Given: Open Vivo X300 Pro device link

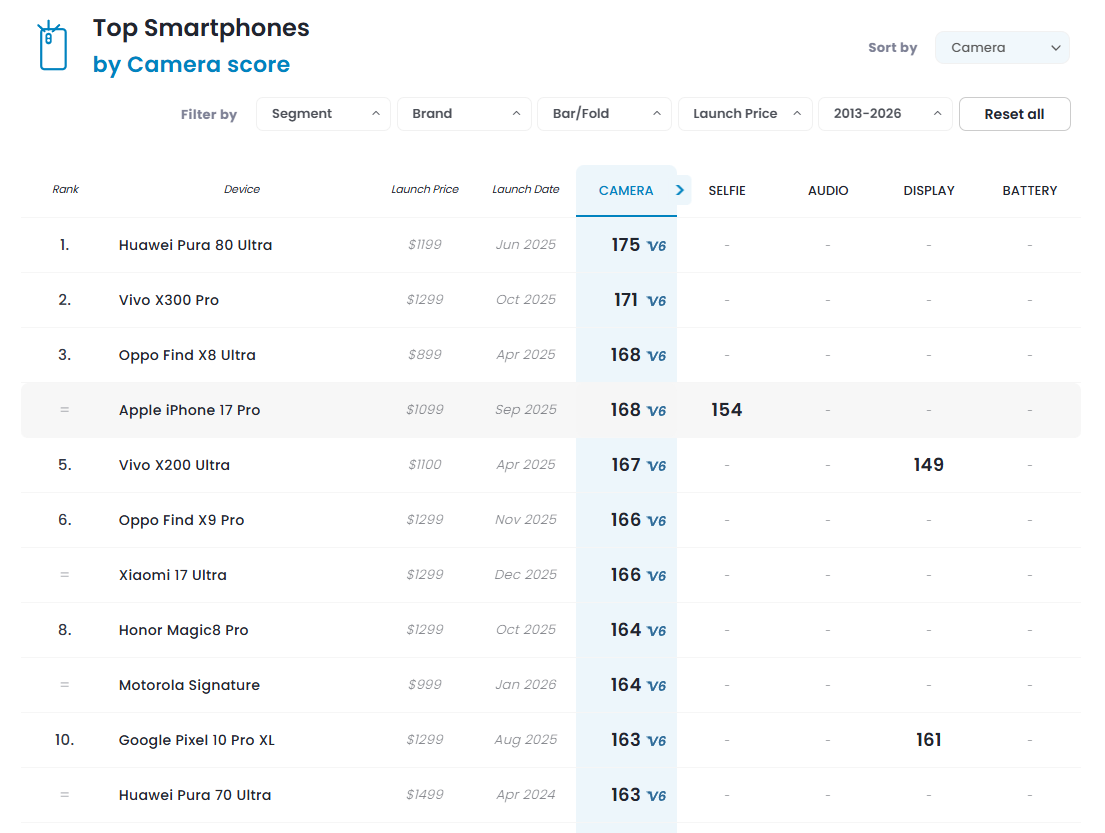Looking at the screenshot, I should pos(168,300).
